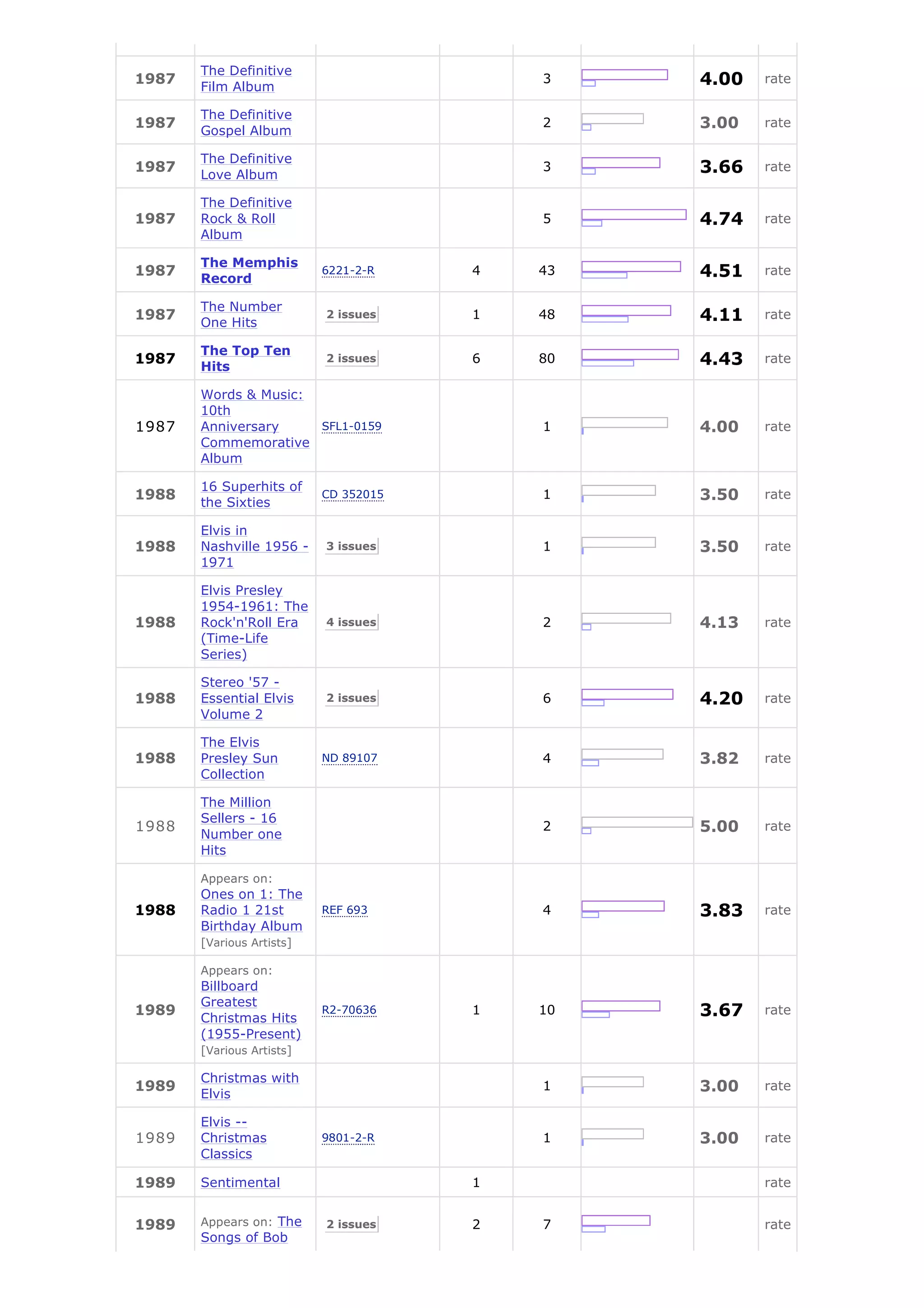Image resolution: width=924 pixels, height=1308 pixels.
Task: Rate The Million Sellers album
Action: point(777,826)
